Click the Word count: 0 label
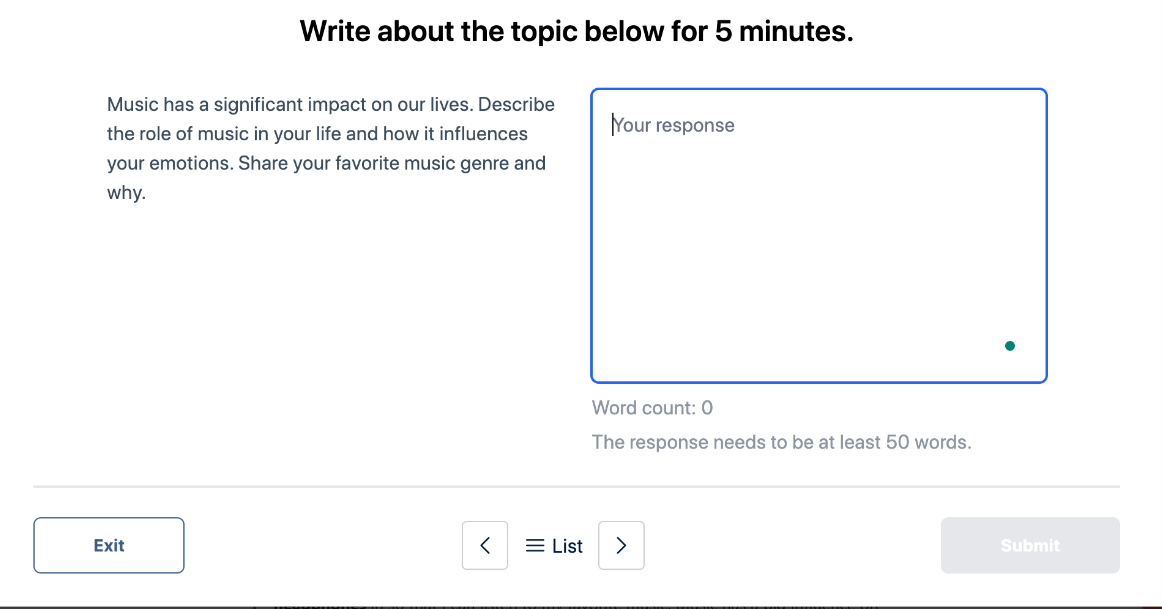The width and height of the screenshot is (1162, 609). pyautogui.click(x=652, y=407)
